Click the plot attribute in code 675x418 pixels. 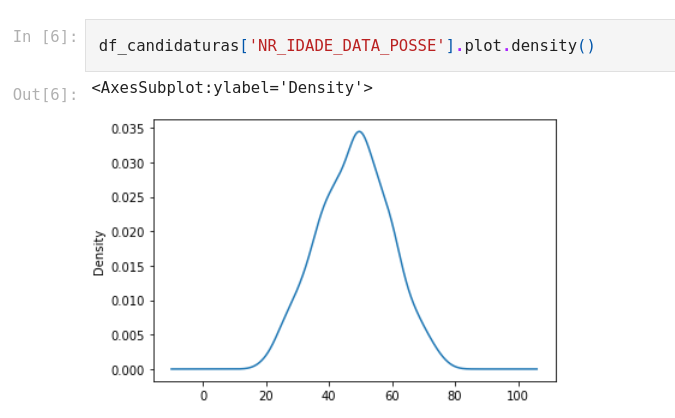coord(483,46)
